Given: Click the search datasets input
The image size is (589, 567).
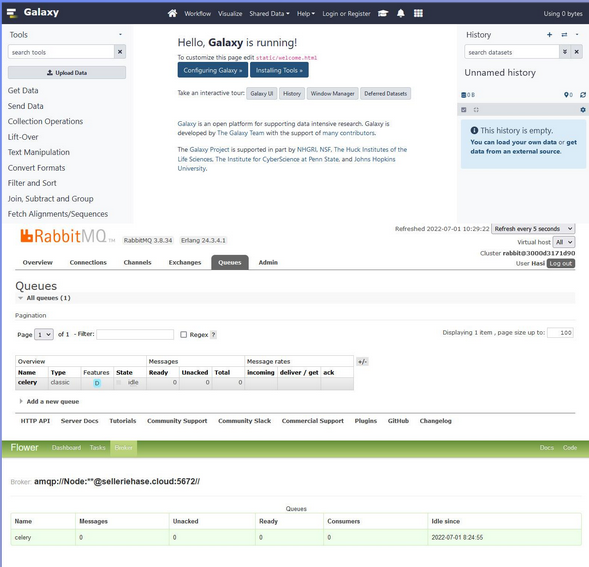Looking at the screenshot, I should click(512, 52).
